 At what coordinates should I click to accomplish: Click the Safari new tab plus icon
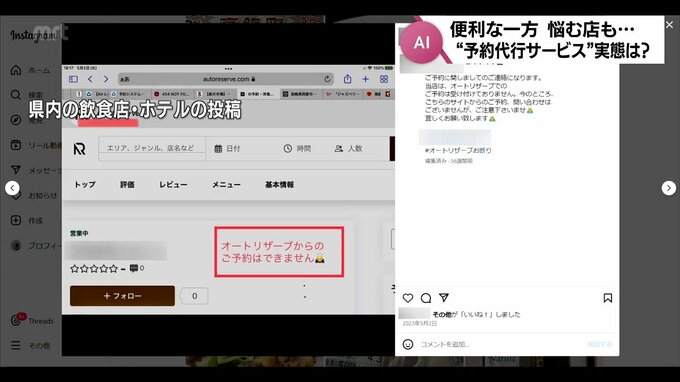pyautogui.click(x=366, y=79)
